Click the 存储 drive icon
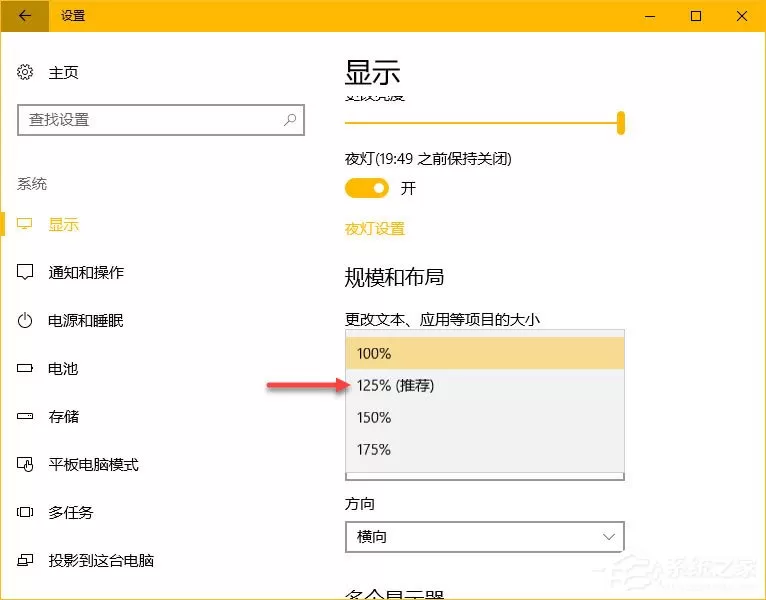 coord(25,416)
